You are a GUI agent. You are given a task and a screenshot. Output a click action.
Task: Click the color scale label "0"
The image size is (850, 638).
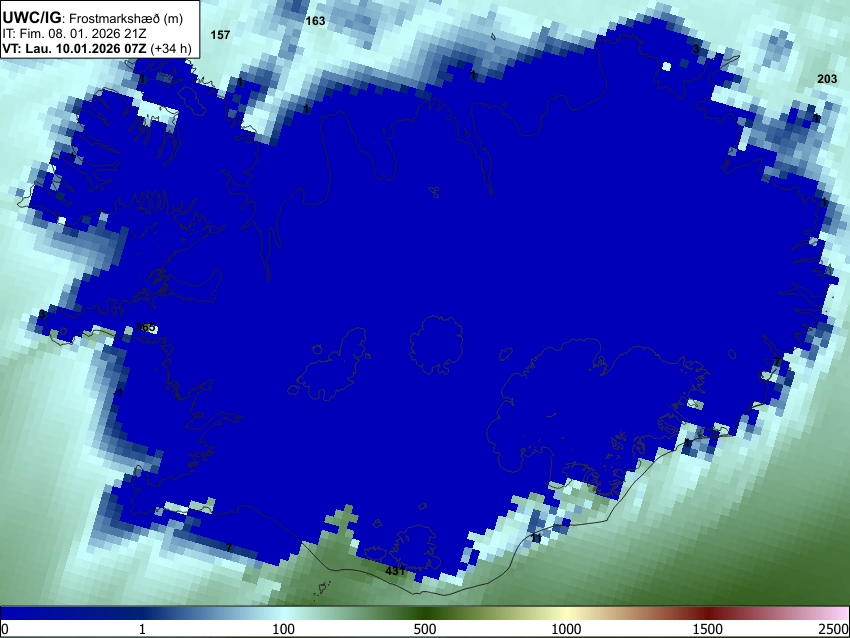[x=5, y=629]
